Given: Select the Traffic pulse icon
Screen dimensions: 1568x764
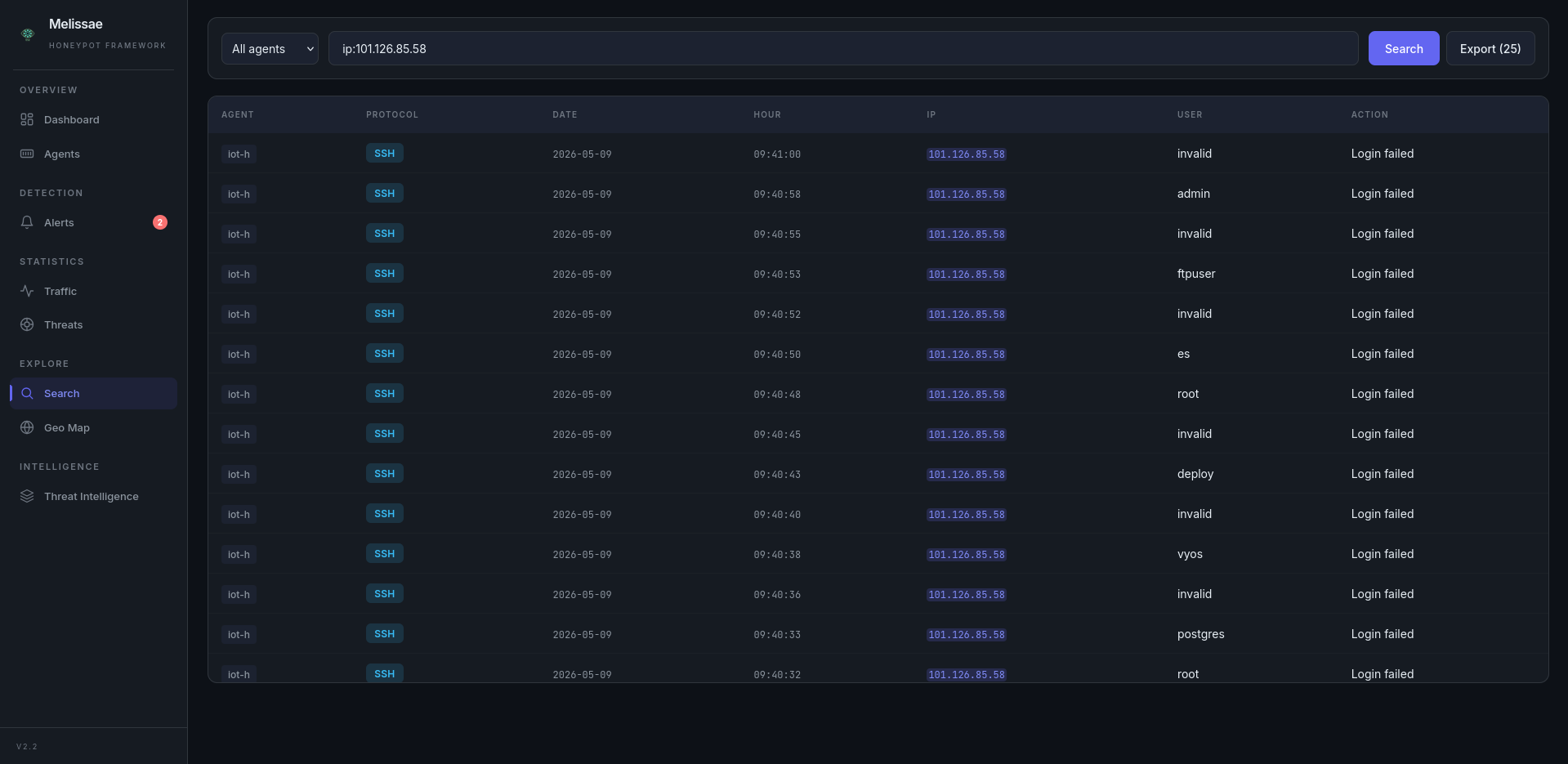Looking at the screenshot, I should tap(27, 291).
